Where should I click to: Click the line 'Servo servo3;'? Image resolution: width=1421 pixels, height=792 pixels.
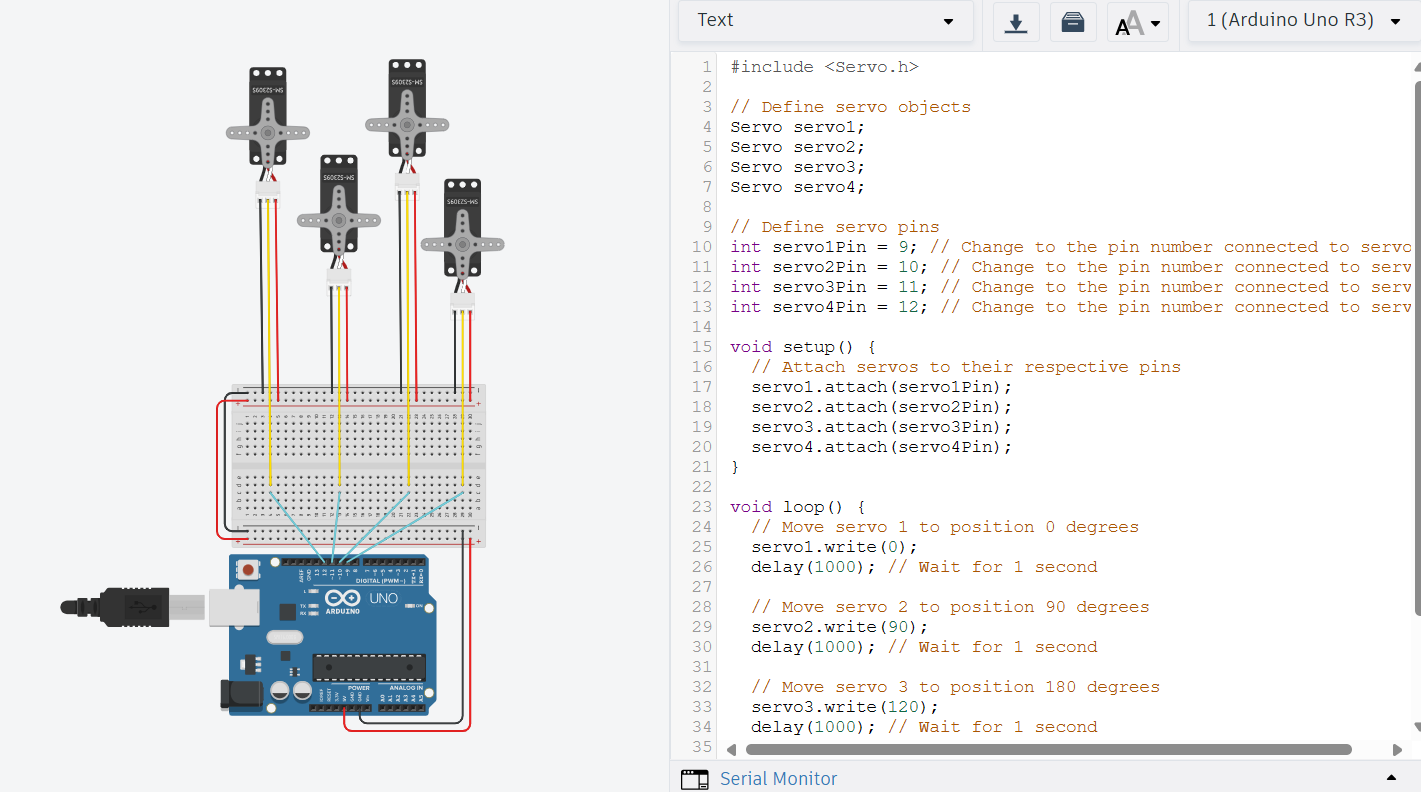tap(797, 167)
